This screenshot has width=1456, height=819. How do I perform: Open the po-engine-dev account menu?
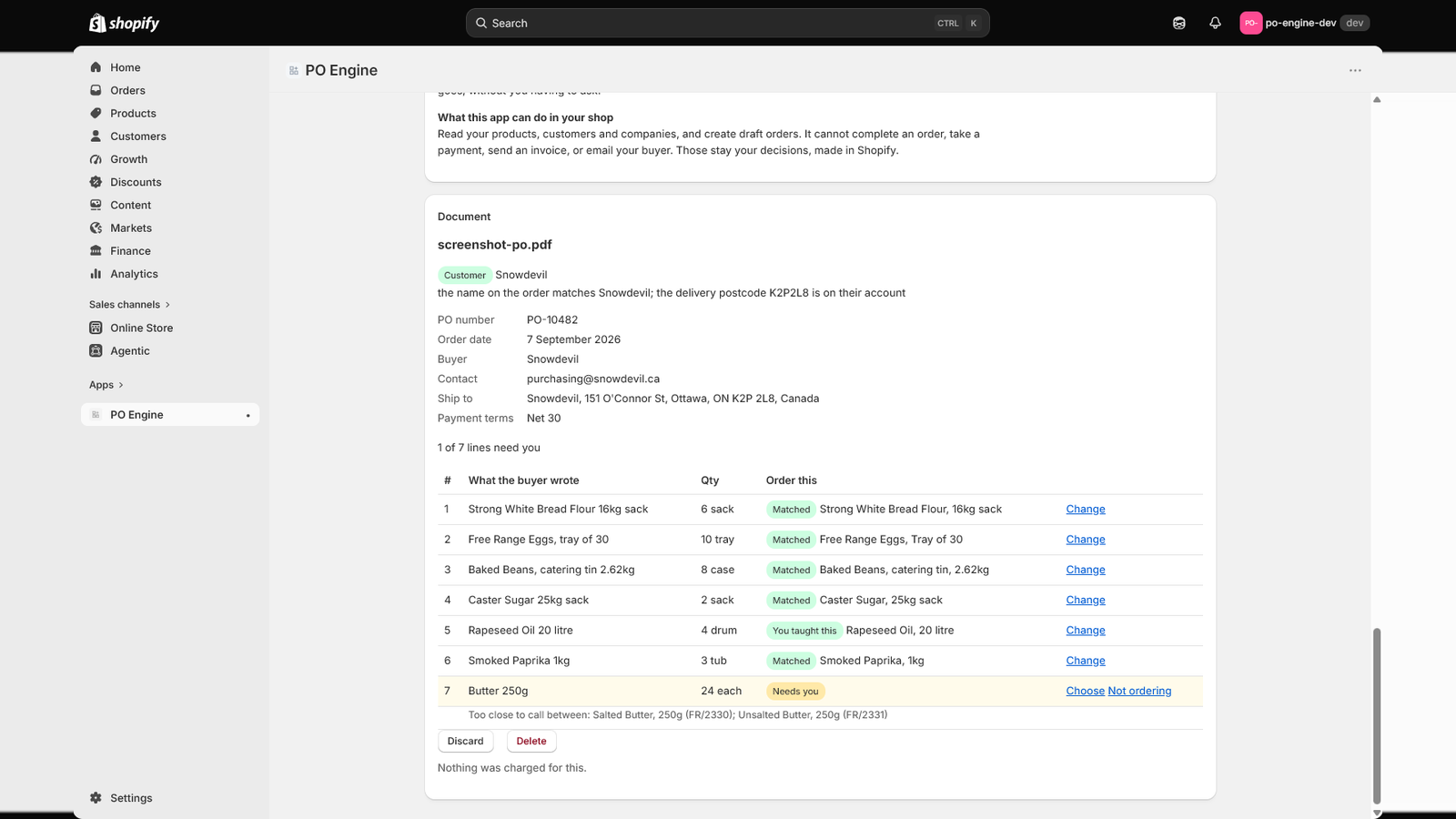click(x=1304, y=23)
